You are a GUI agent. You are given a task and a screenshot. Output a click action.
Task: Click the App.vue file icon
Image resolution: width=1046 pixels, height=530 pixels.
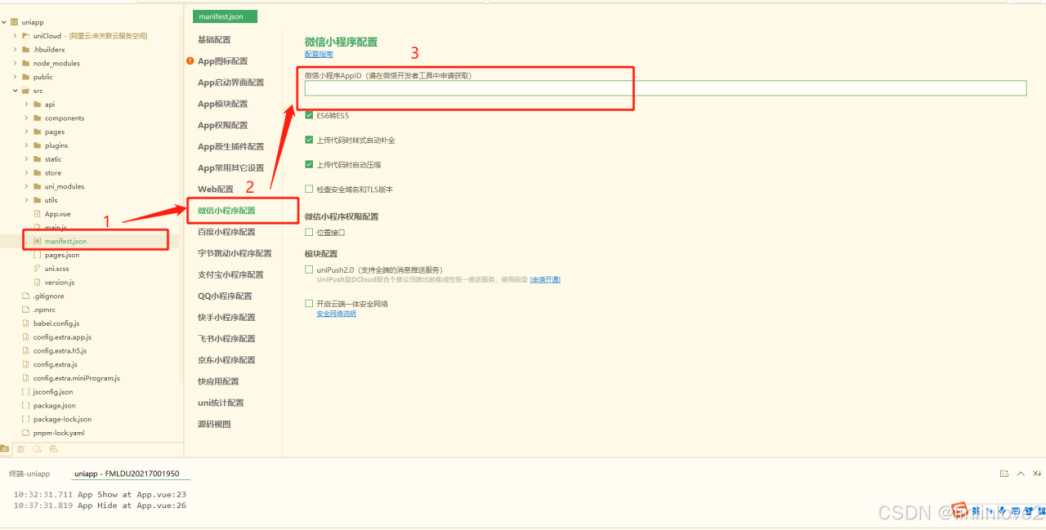pos(37,214)
